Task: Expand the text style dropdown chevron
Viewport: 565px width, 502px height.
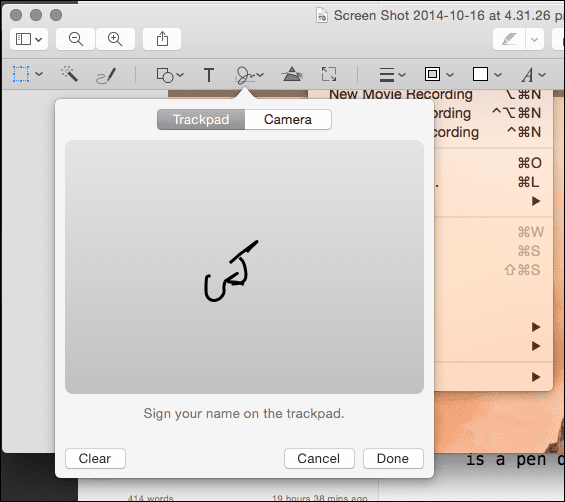Action: coord(542,75)
